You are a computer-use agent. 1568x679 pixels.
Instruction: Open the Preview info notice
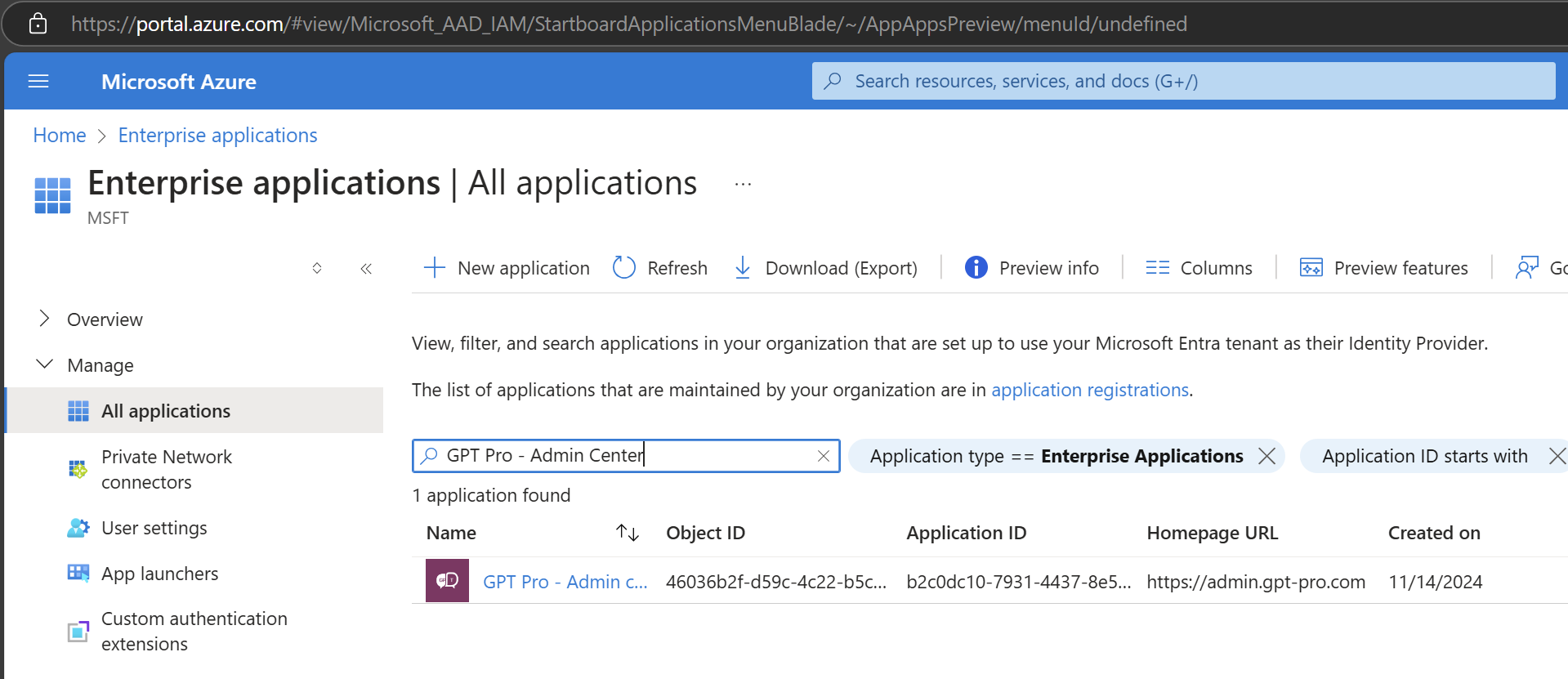coord(1032,268)
